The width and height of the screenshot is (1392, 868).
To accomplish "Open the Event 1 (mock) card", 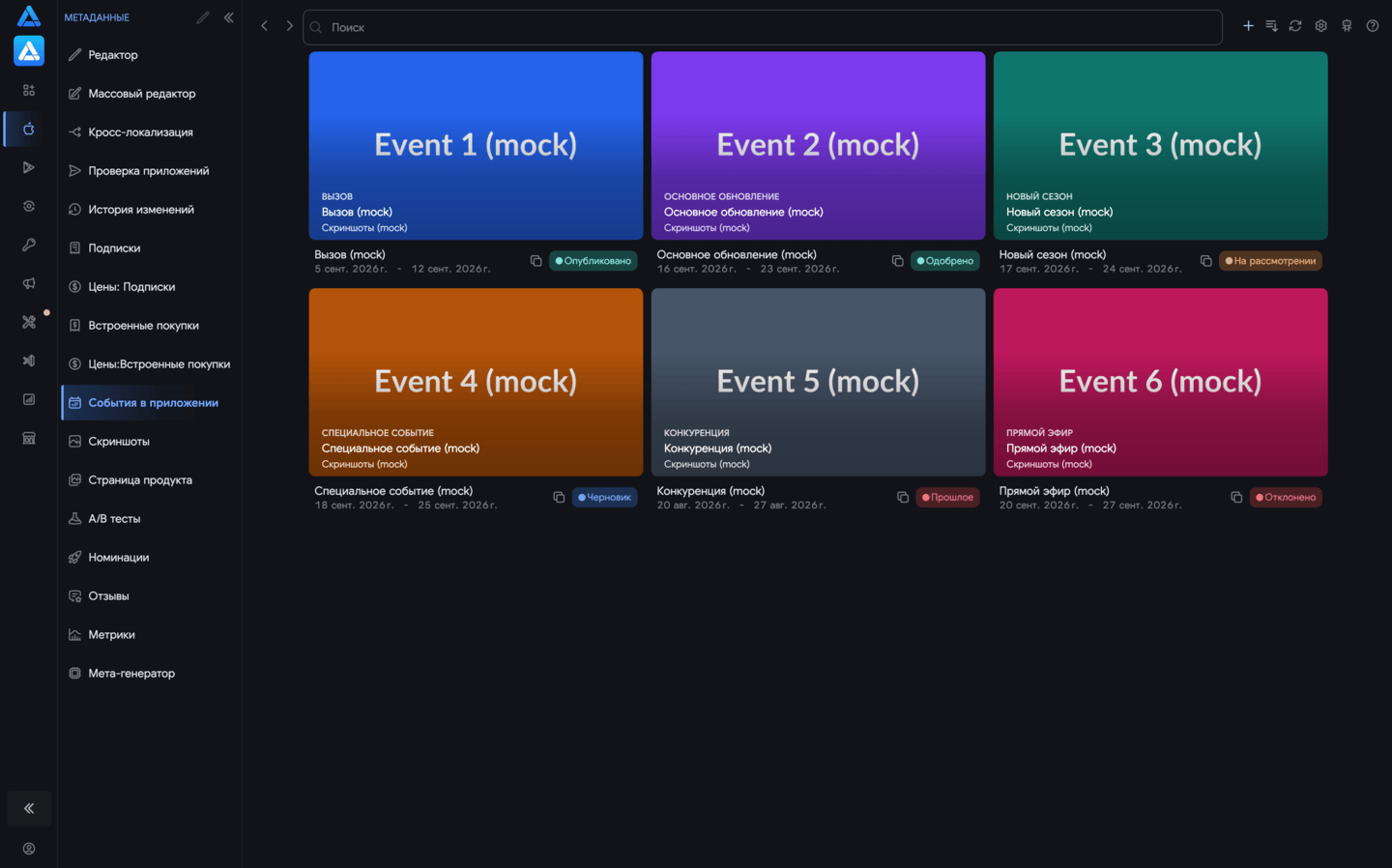I will pos(476,146).
